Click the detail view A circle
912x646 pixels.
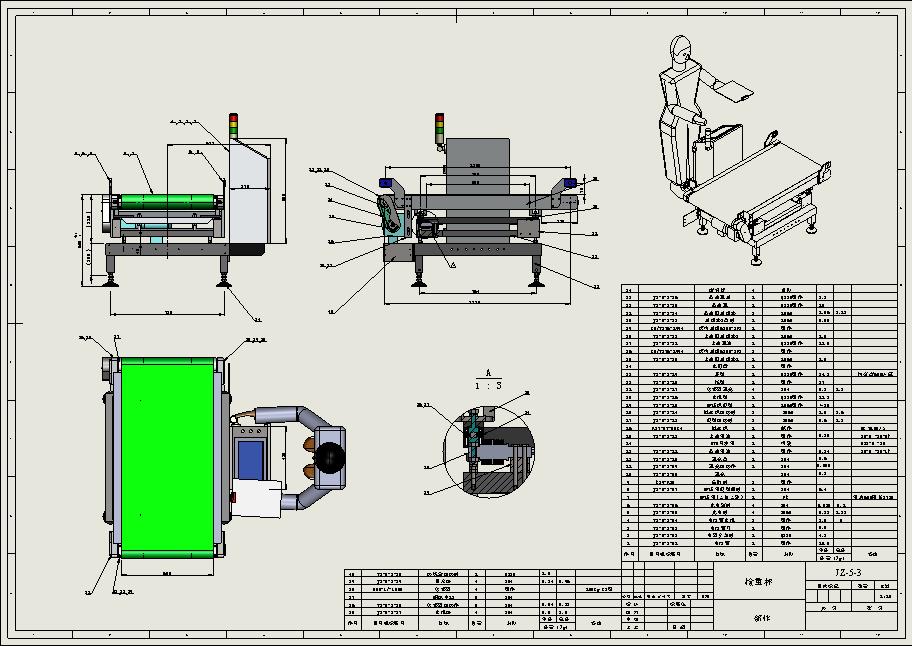pos(489,451)
